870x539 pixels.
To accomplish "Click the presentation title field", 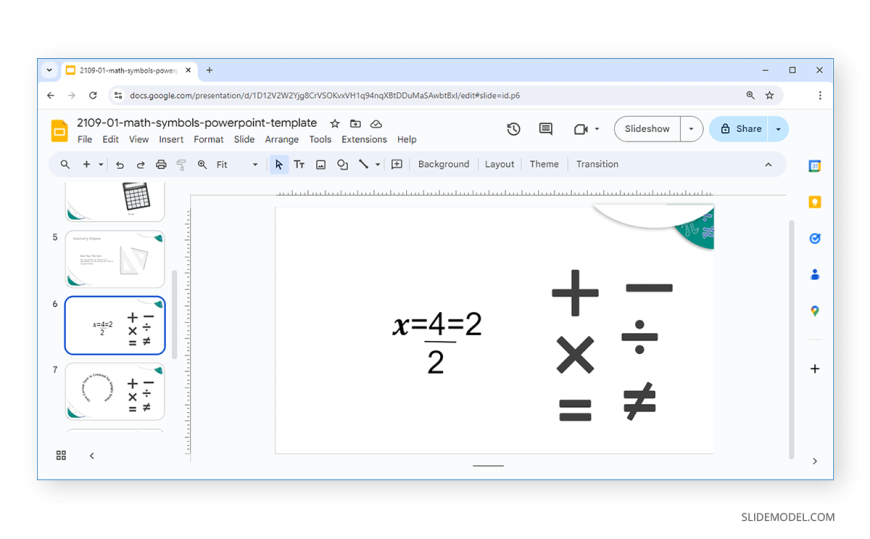I will point(197,123).
